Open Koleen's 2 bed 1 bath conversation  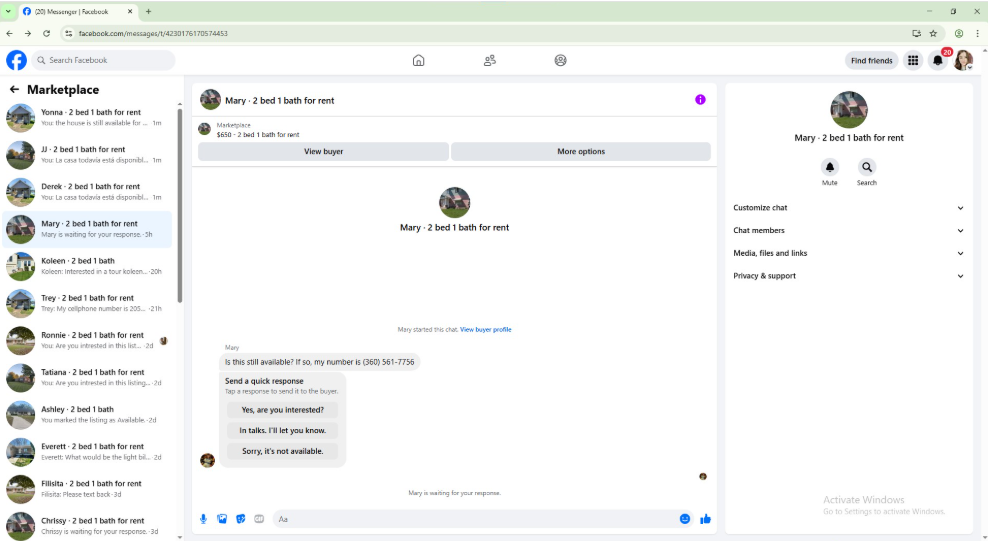(x=87, y=266)
